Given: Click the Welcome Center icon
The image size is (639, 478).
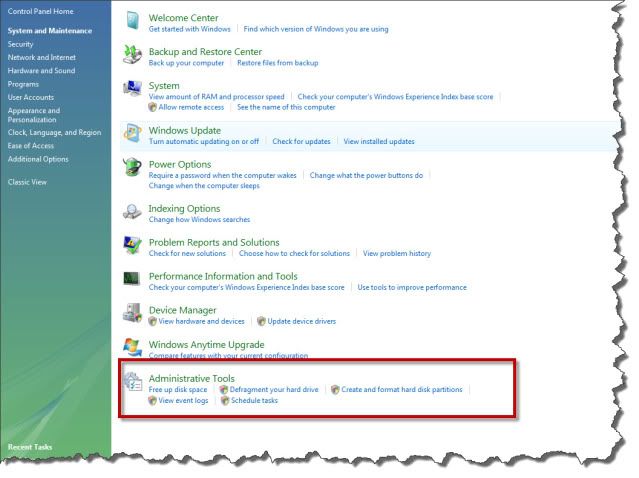Looking at the screenshot, I should point(132,21).
